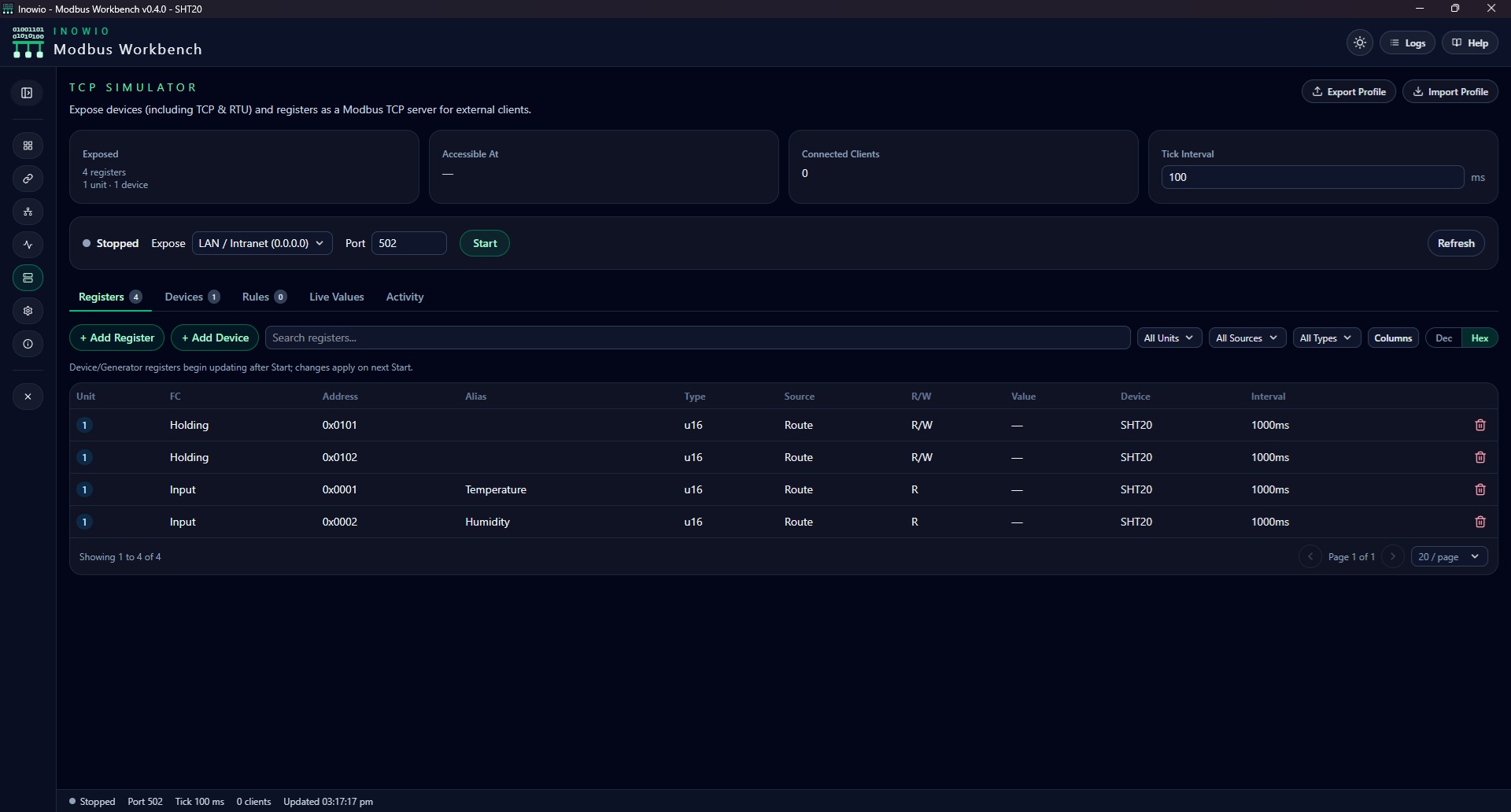The height and width of the screenshot is (812, 1511).
Task: Click the Export Profile button
Action: pos(1349,91)
